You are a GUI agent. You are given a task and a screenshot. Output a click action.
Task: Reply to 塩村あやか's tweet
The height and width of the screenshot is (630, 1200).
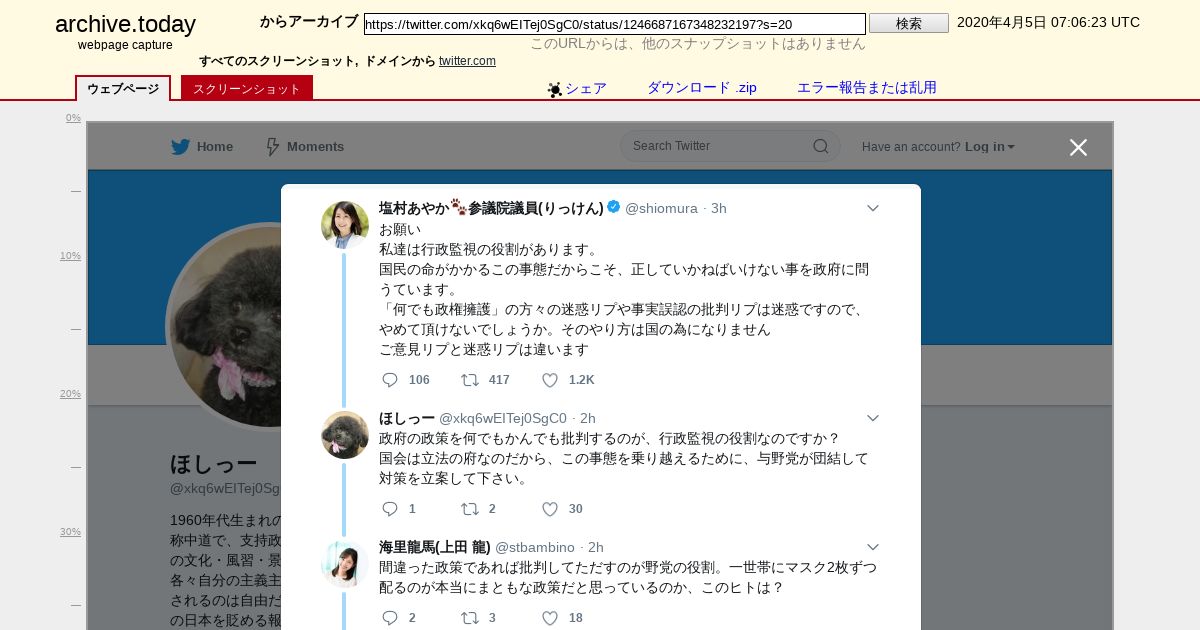(390, 380)
